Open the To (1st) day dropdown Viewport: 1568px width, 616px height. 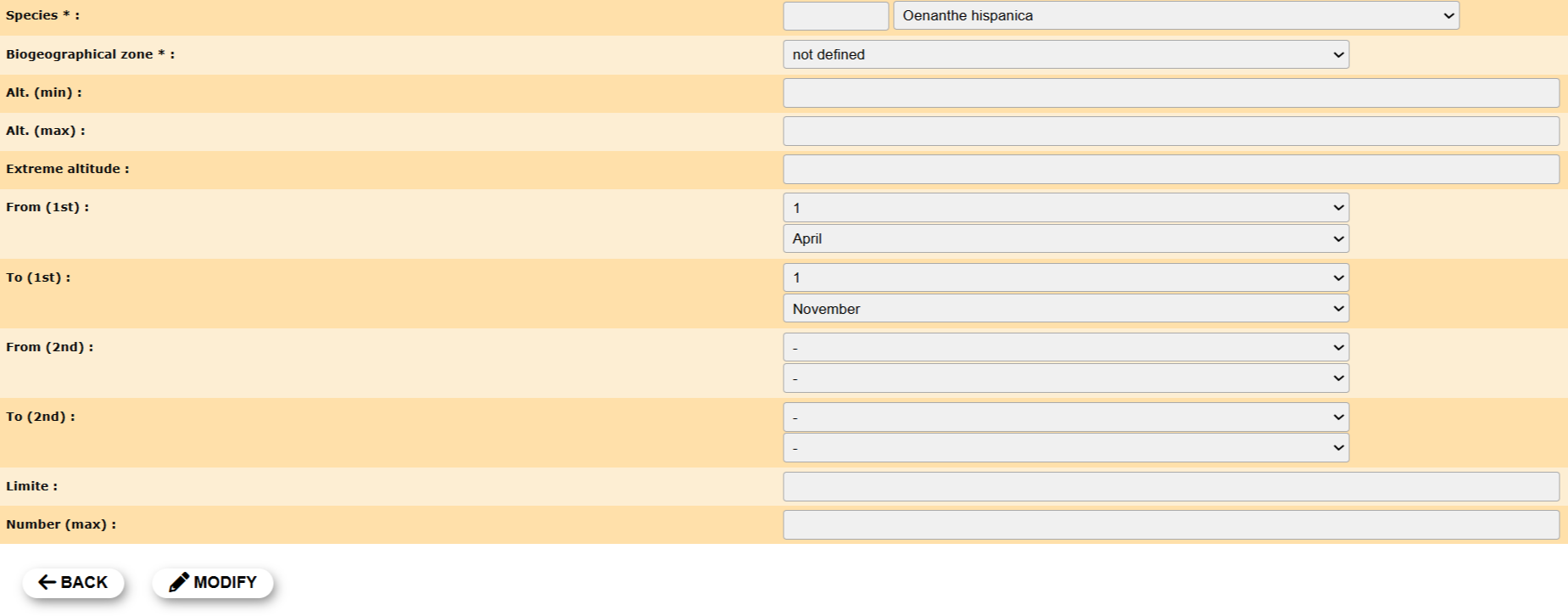(1065, 277)
